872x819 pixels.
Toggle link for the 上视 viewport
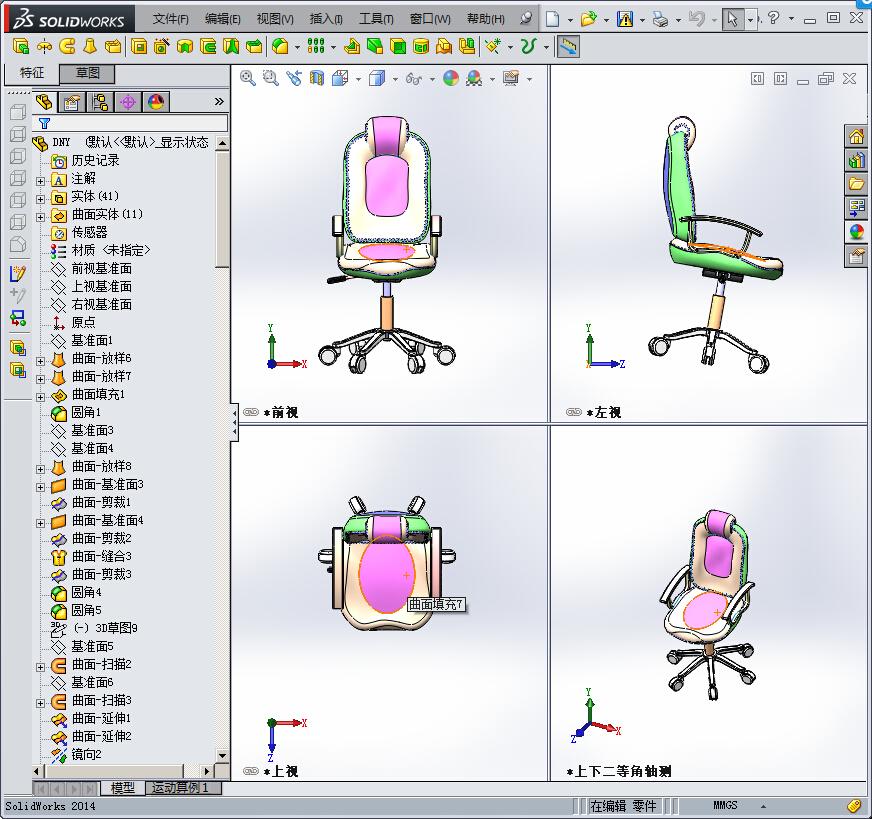251,771
